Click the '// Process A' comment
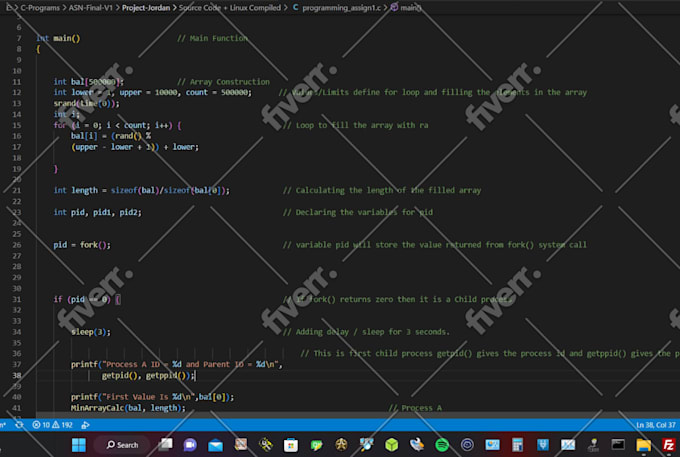Screen dimensions: 680x457 click(x=415, y=408)
